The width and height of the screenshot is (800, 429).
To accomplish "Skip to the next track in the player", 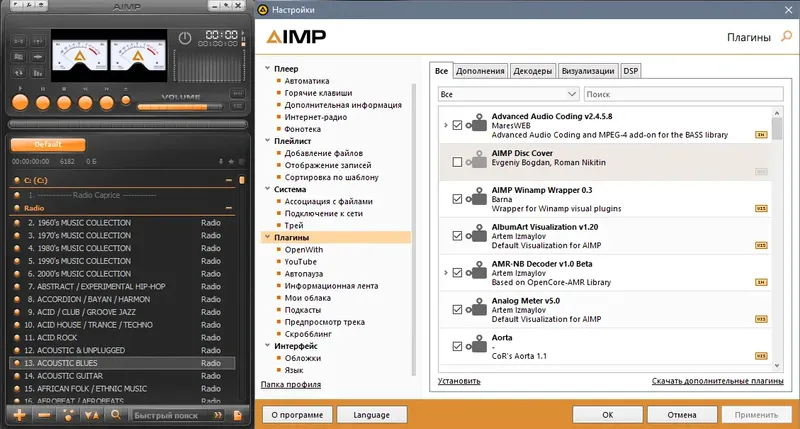I will pos(107,103).
